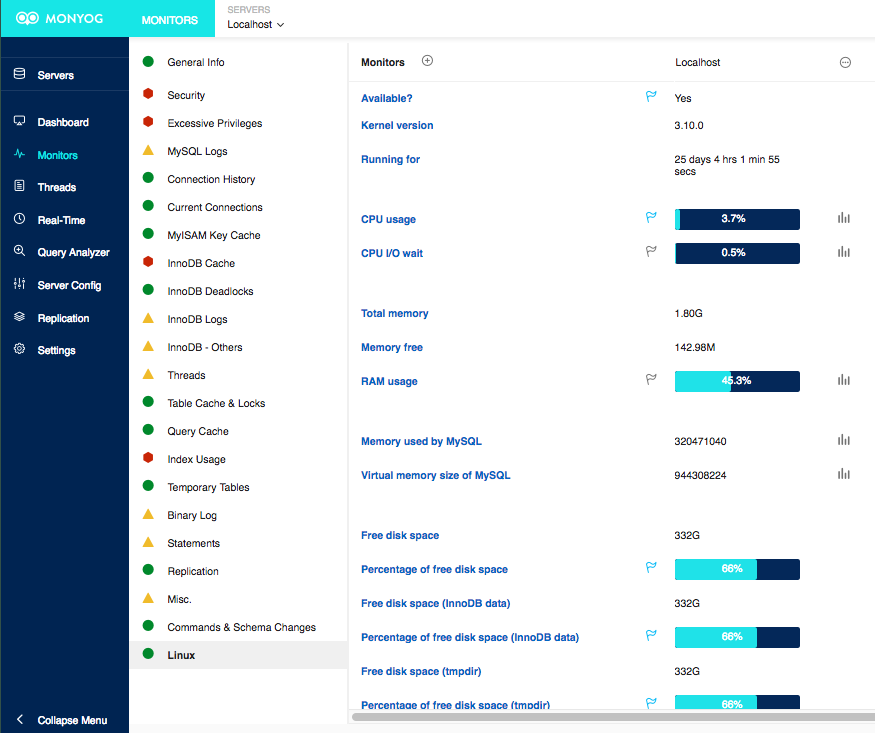The height and width of the screenshot is (733, 875).
Task: Open the Localhost column options ellipsis
Action: [x=845, y=62]
